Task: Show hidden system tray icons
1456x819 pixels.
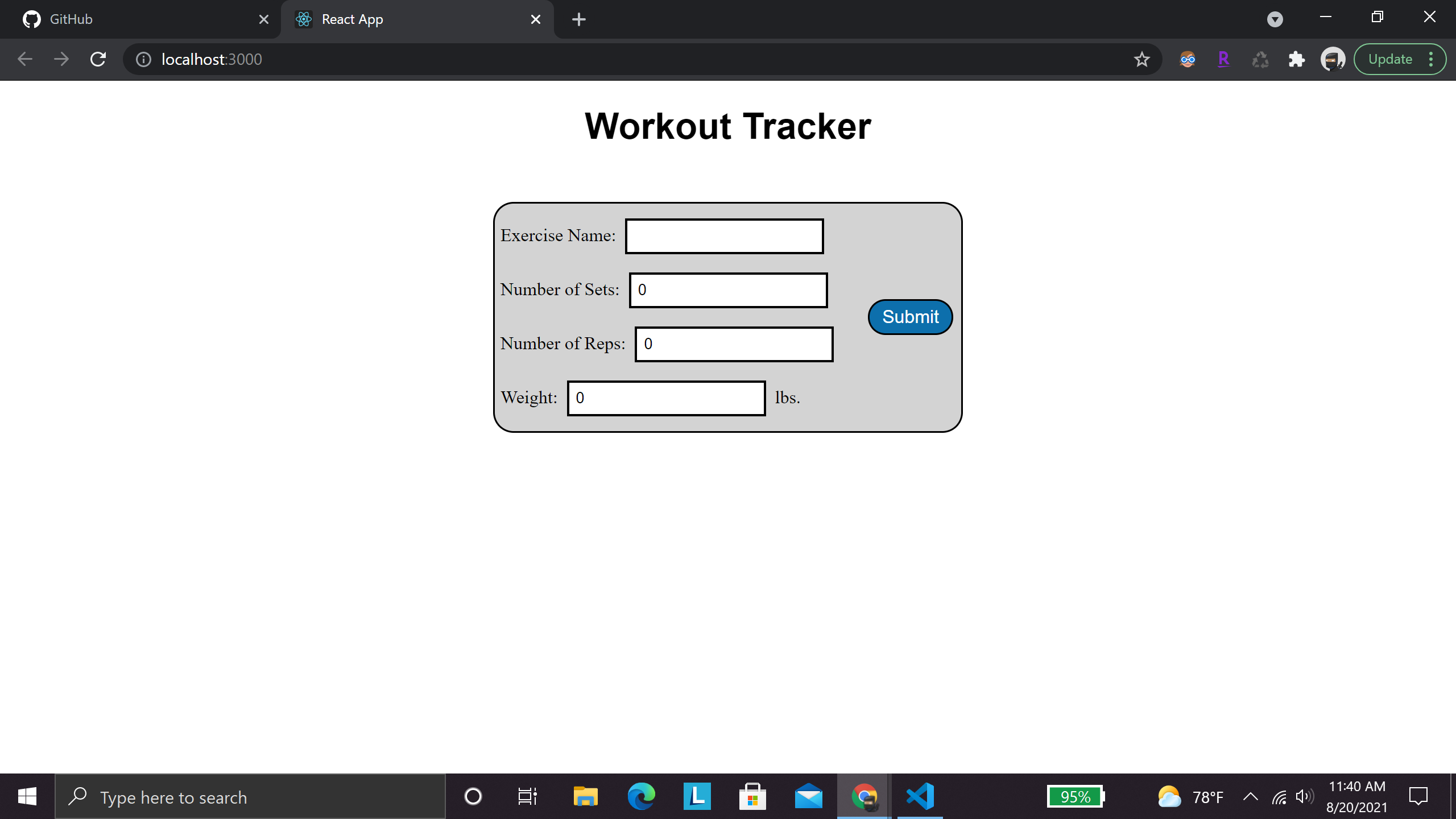Action: pyautogui.click(x=1250, y=796)
